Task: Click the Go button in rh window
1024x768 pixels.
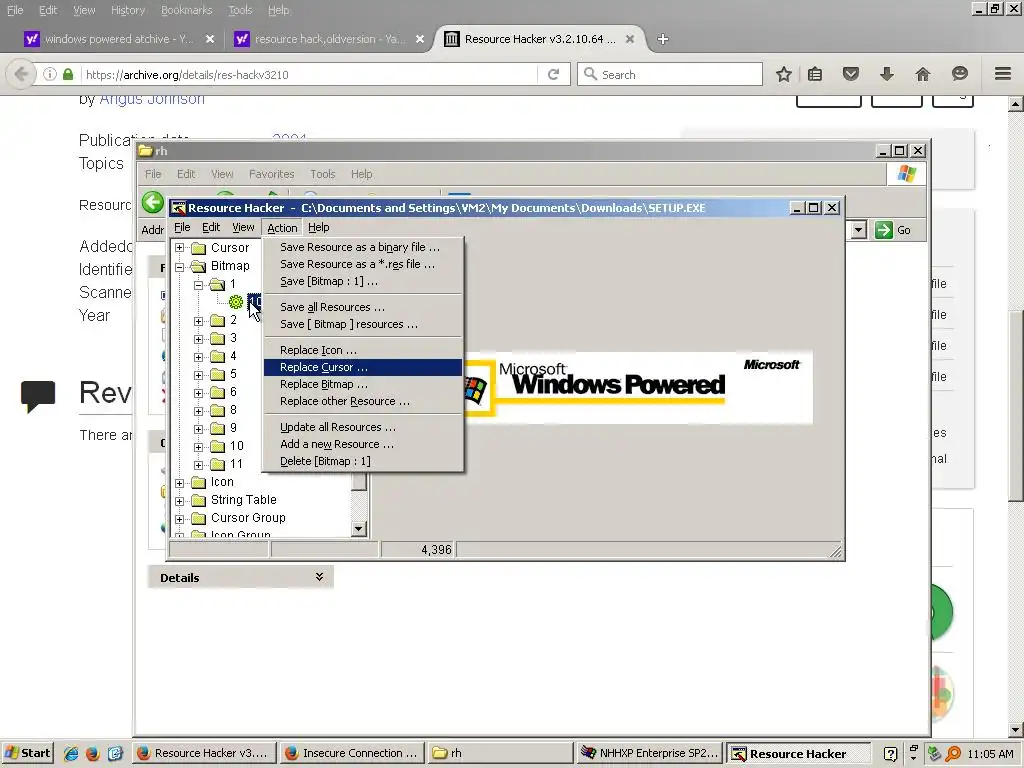Action: 893,230
